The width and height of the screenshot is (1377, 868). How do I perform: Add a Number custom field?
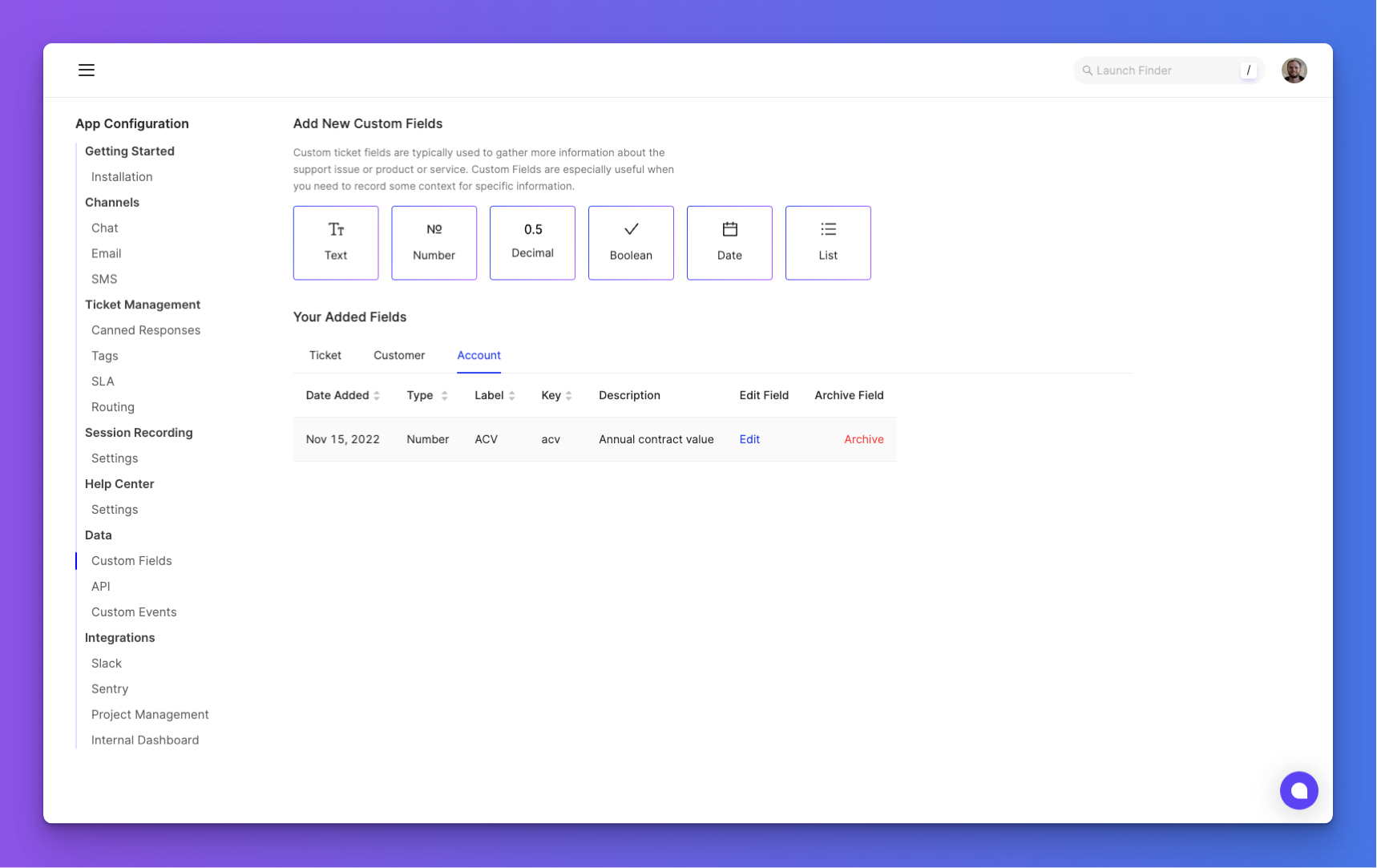click(x=434, y=243)
